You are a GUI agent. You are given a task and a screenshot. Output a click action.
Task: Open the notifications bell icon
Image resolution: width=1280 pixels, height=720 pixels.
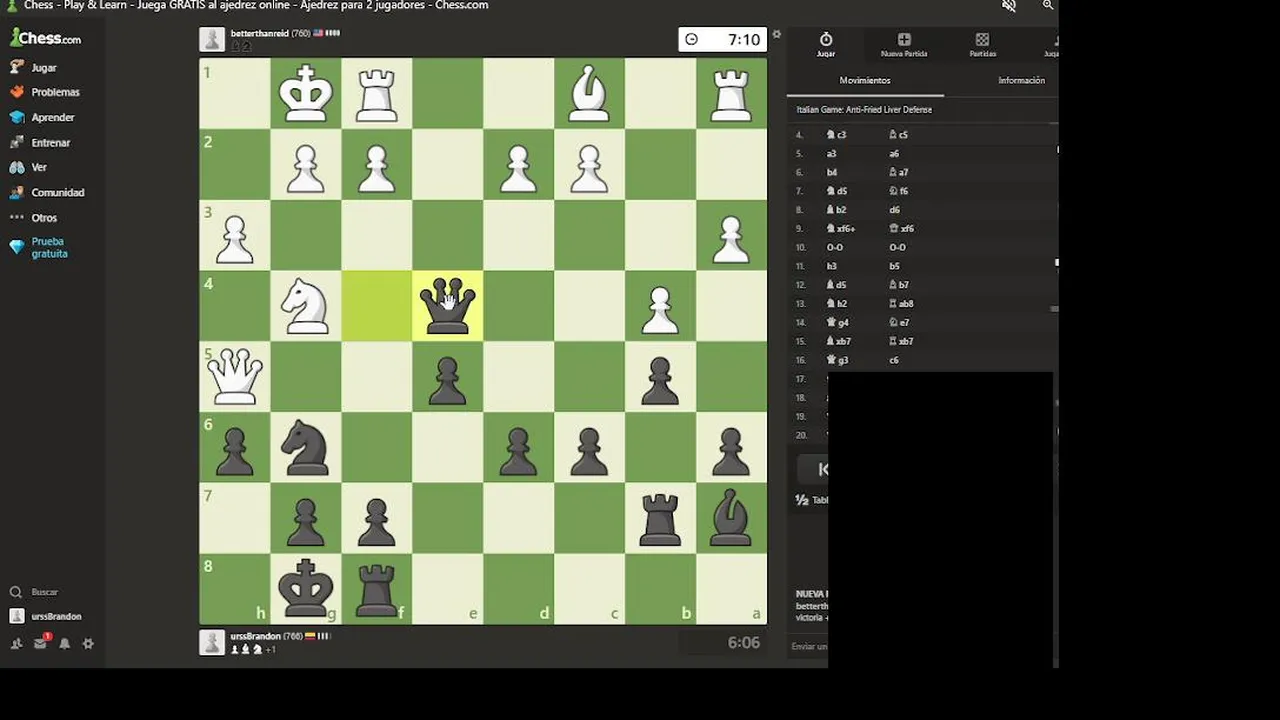pyautogui.click(x=64, y=644)
